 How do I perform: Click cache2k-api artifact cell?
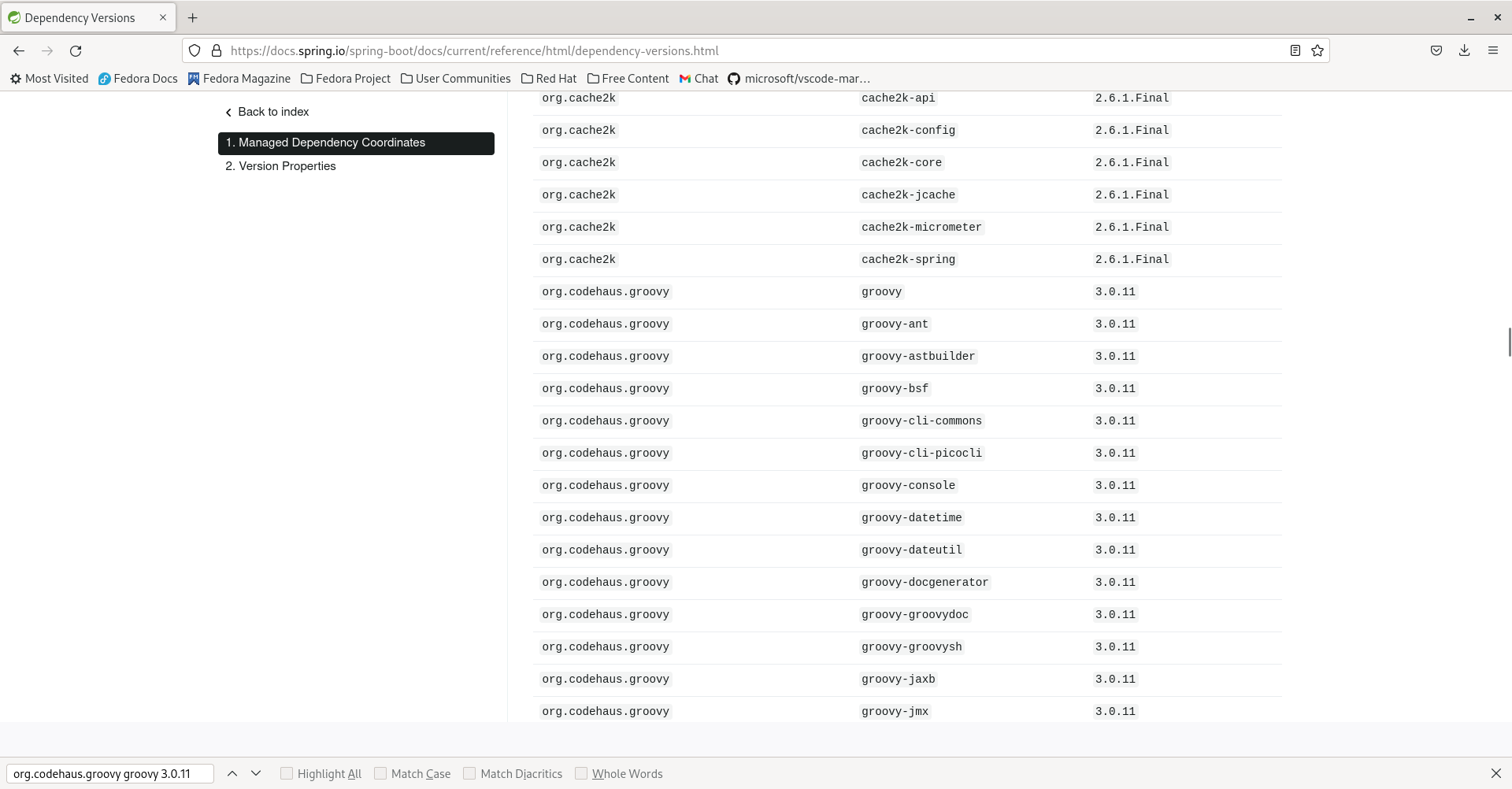898,98
